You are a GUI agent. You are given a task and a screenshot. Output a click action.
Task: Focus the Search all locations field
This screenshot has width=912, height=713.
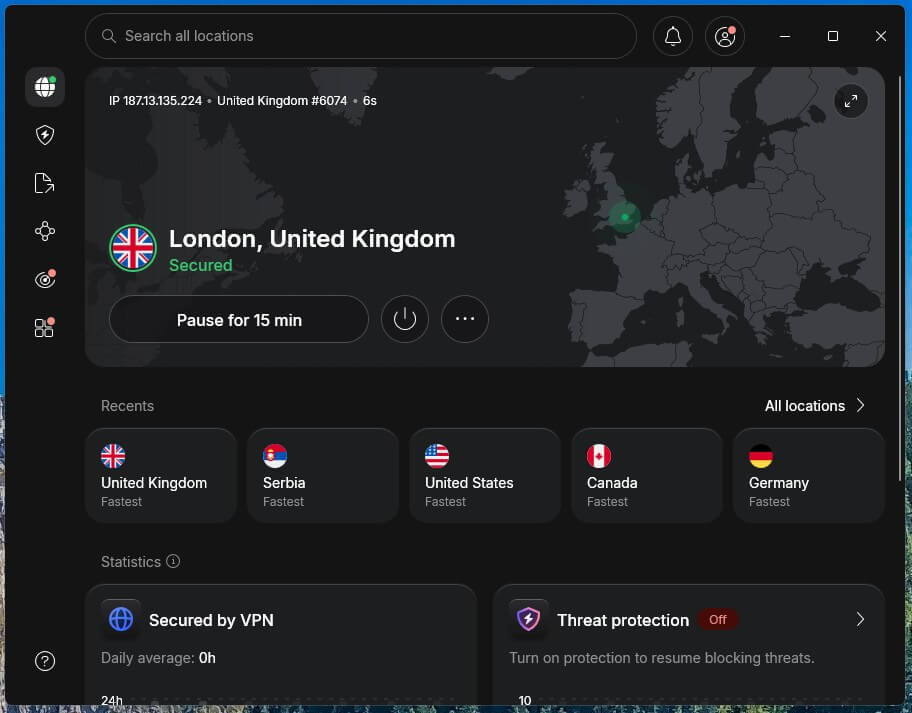tap(361, 36)
